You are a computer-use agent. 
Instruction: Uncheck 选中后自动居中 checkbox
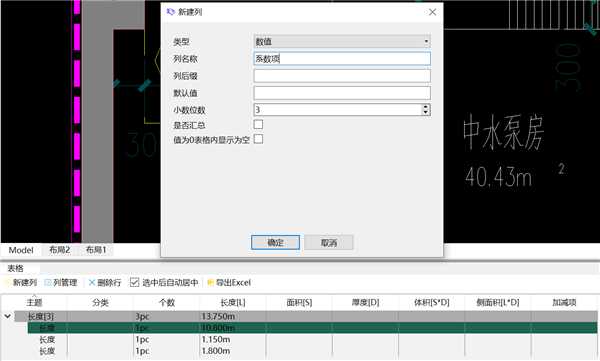click(x=134, y=283)
